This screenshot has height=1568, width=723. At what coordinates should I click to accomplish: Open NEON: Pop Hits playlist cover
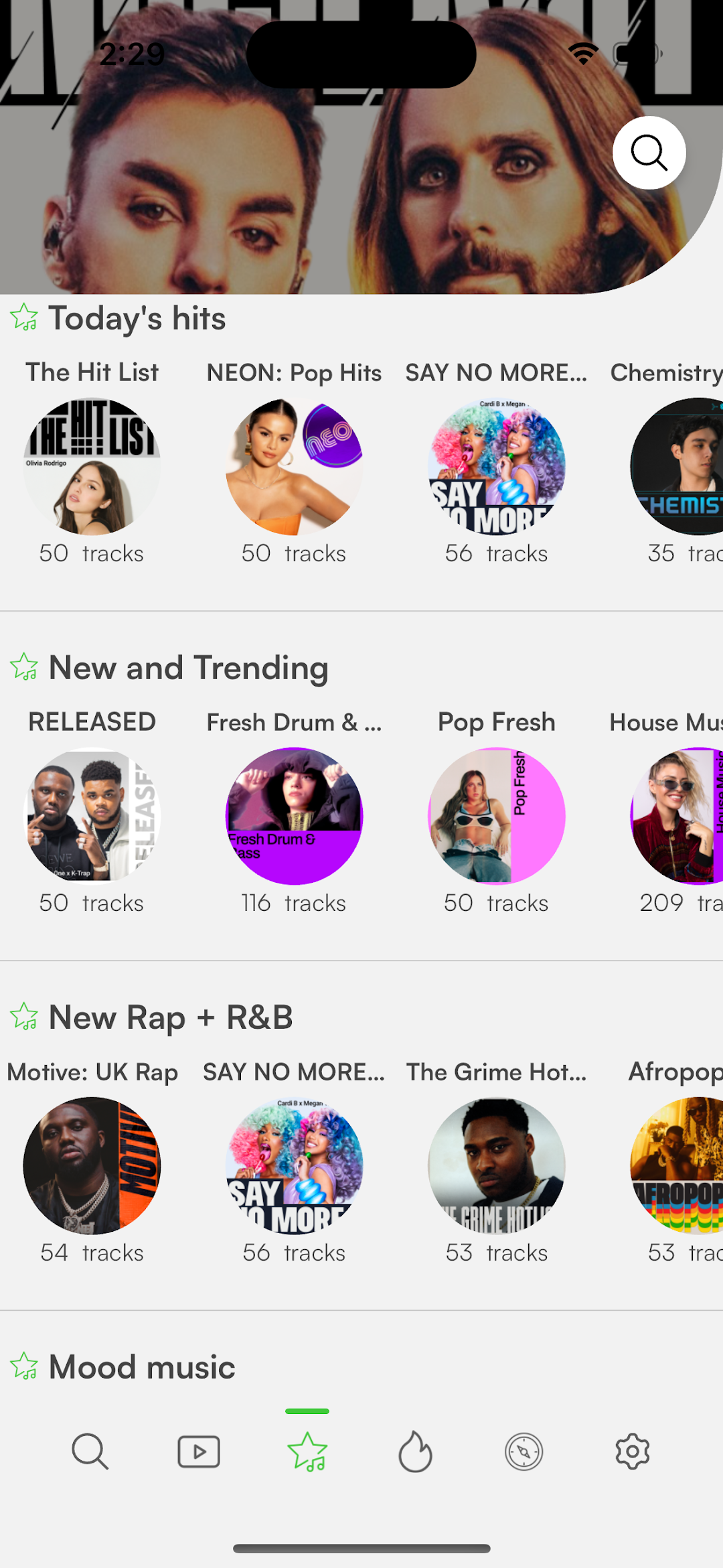[x=294, y=466]
